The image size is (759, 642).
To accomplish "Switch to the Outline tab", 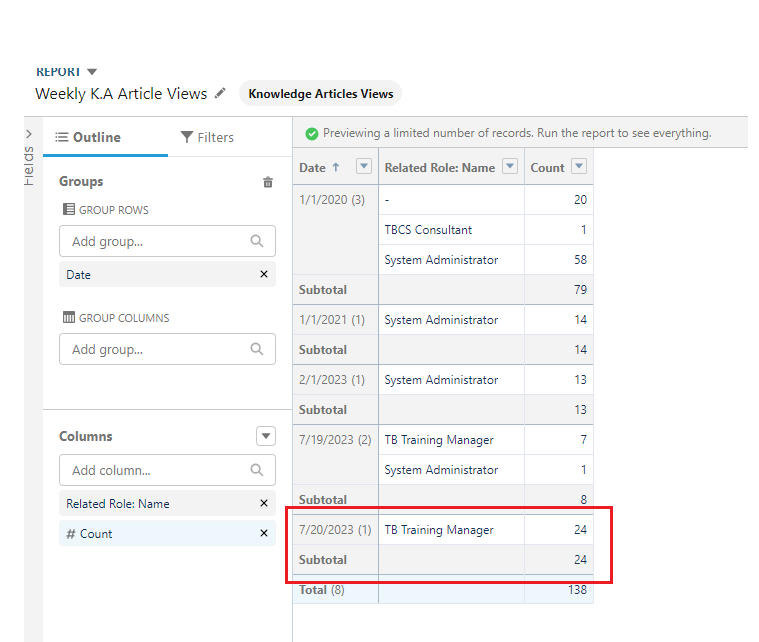I will point(88,137).
